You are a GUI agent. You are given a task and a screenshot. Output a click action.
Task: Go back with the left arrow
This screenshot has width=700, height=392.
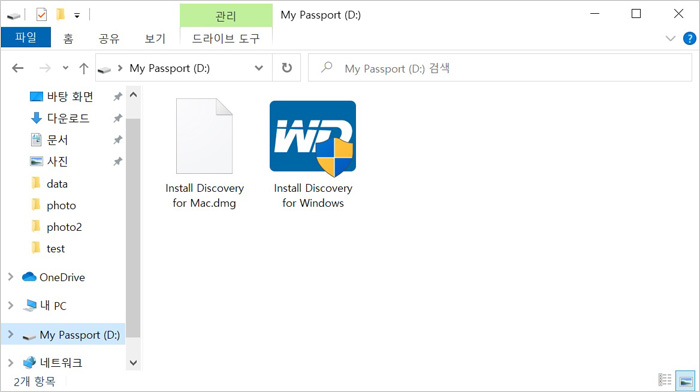pyautogui.click(x=18, y=68)
